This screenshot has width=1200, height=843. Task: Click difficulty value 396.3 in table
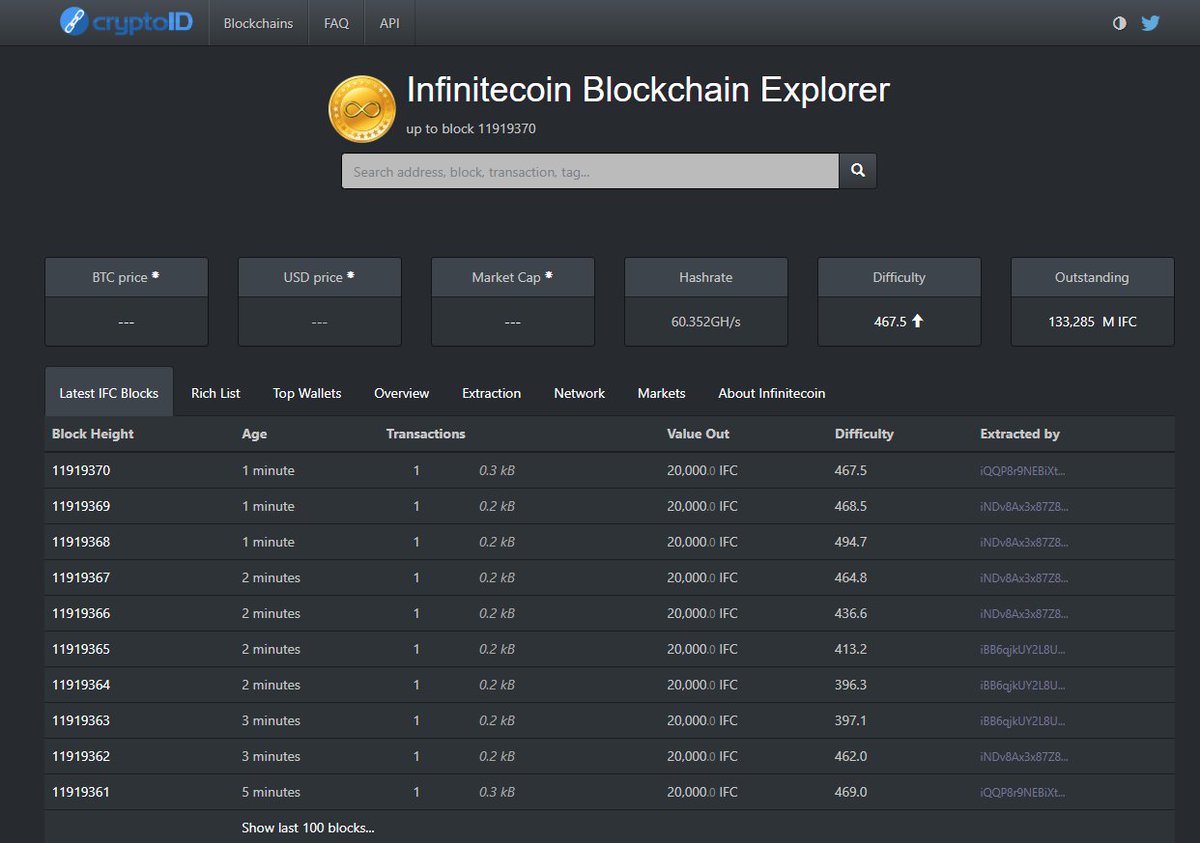tap(851, 685)
